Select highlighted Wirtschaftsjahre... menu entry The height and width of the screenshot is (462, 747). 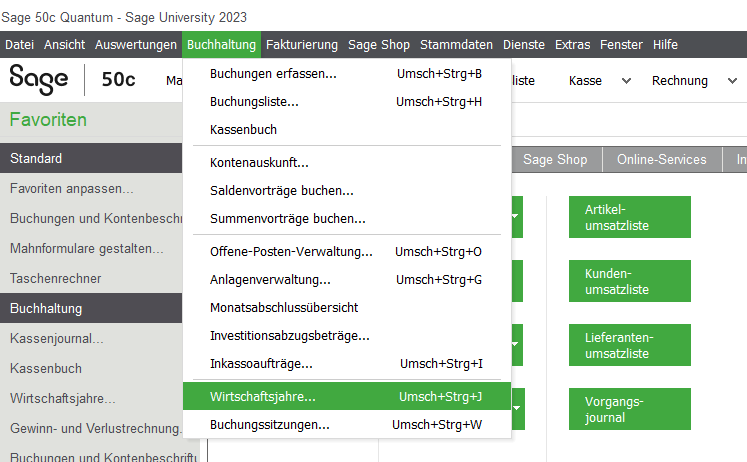tap(347, 396)
